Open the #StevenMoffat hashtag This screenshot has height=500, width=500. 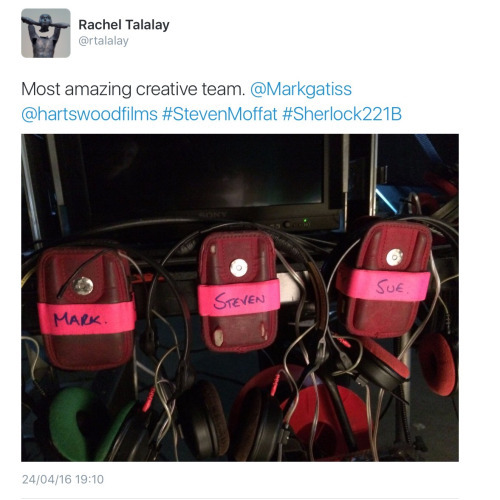pyautogui.click(x=220, y=114)
